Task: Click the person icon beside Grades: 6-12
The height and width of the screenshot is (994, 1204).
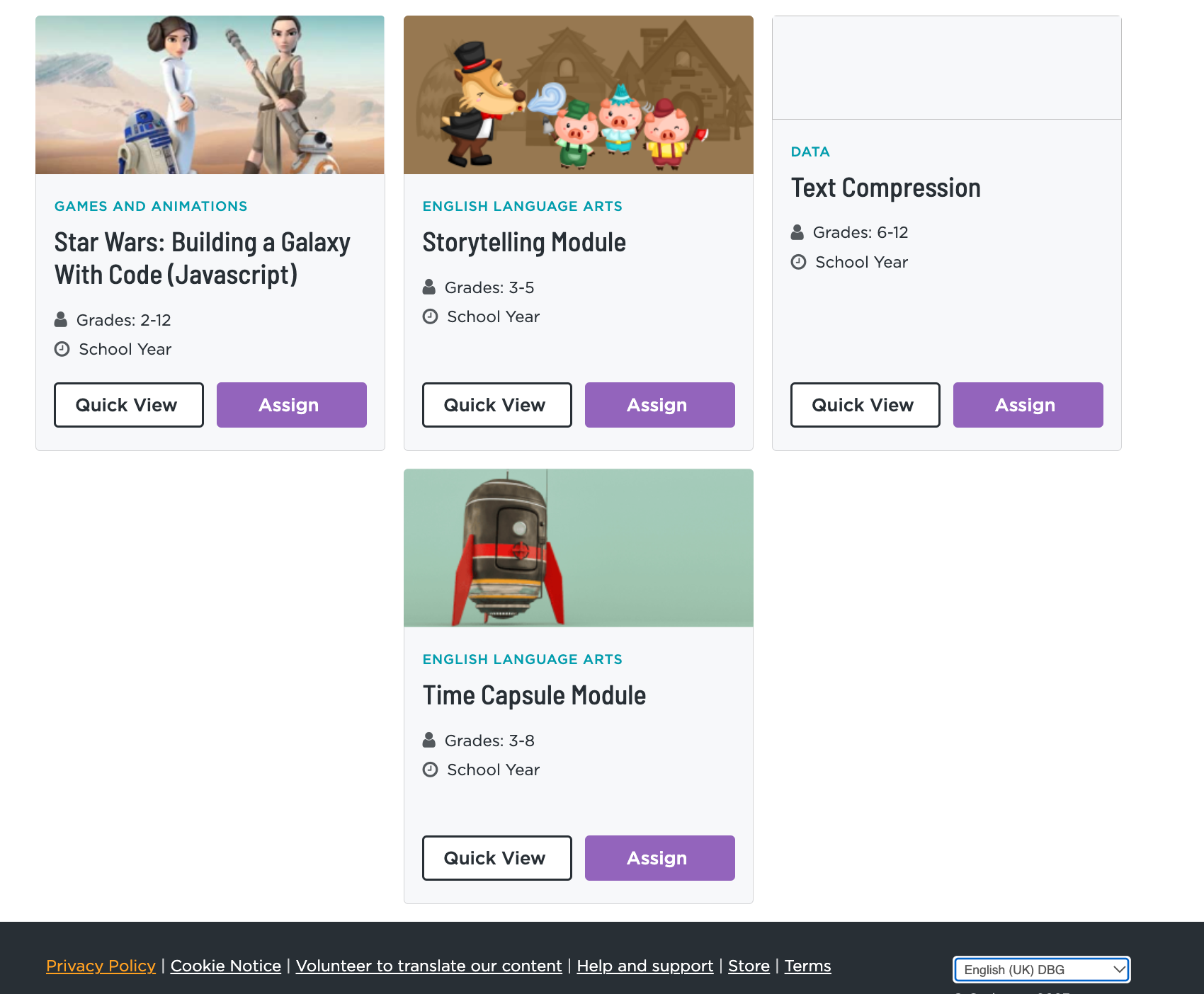Action: pyautogui.click(x=797, y=232)
